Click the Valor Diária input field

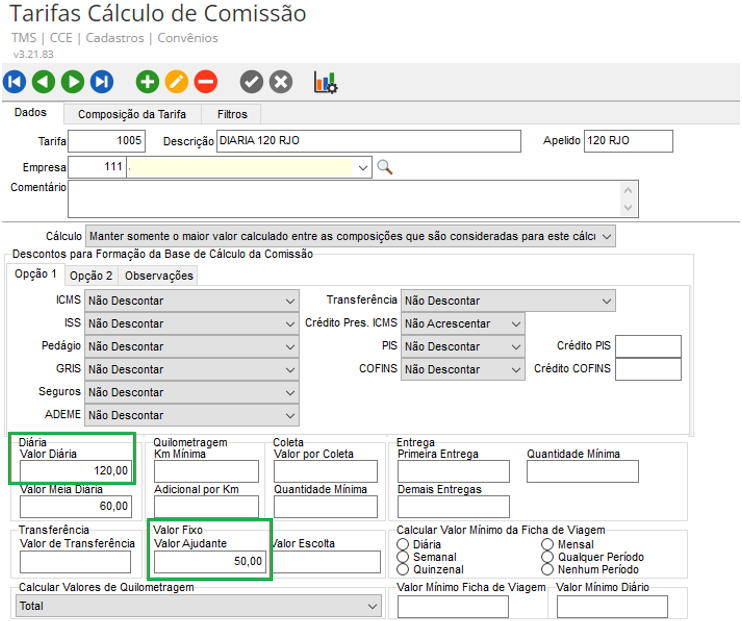[x=76, y=470]
